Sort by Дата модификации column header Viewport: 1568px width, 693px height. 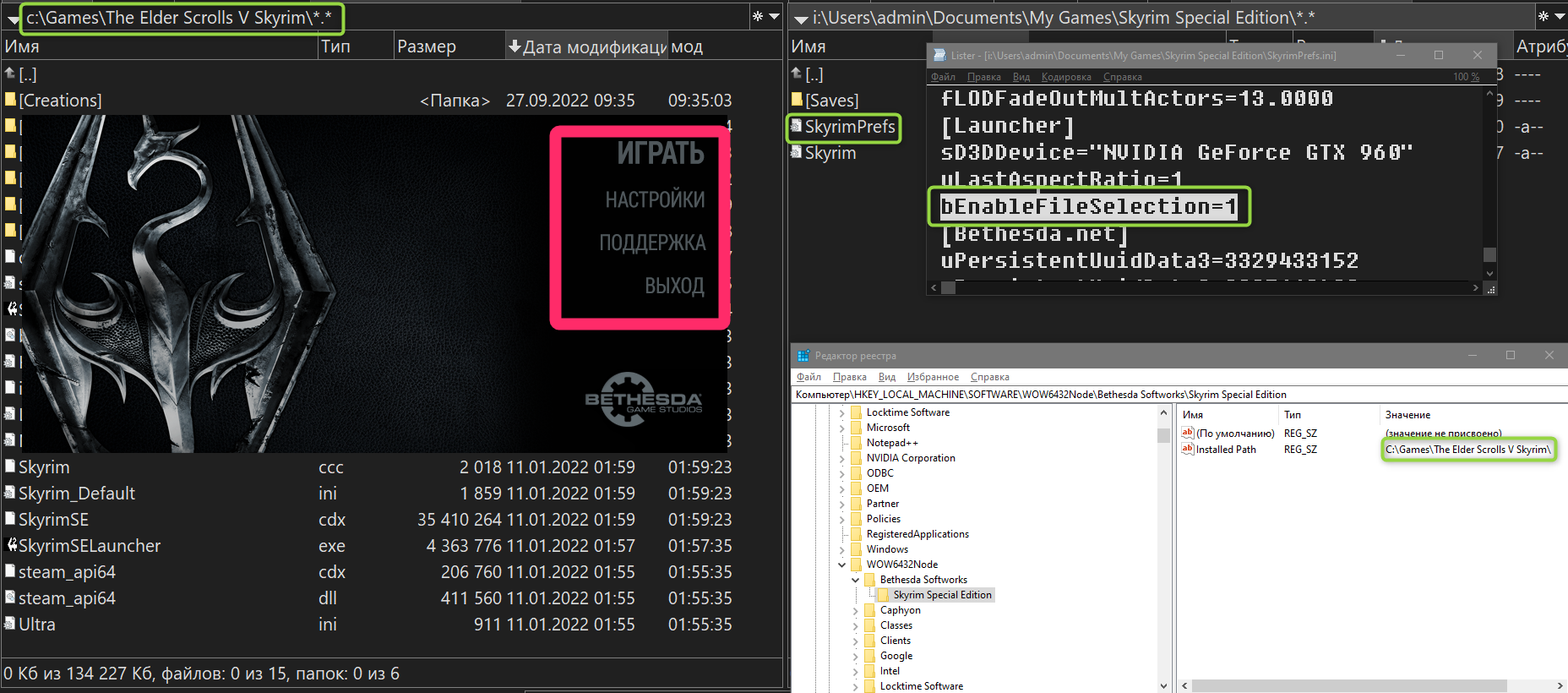586,46
